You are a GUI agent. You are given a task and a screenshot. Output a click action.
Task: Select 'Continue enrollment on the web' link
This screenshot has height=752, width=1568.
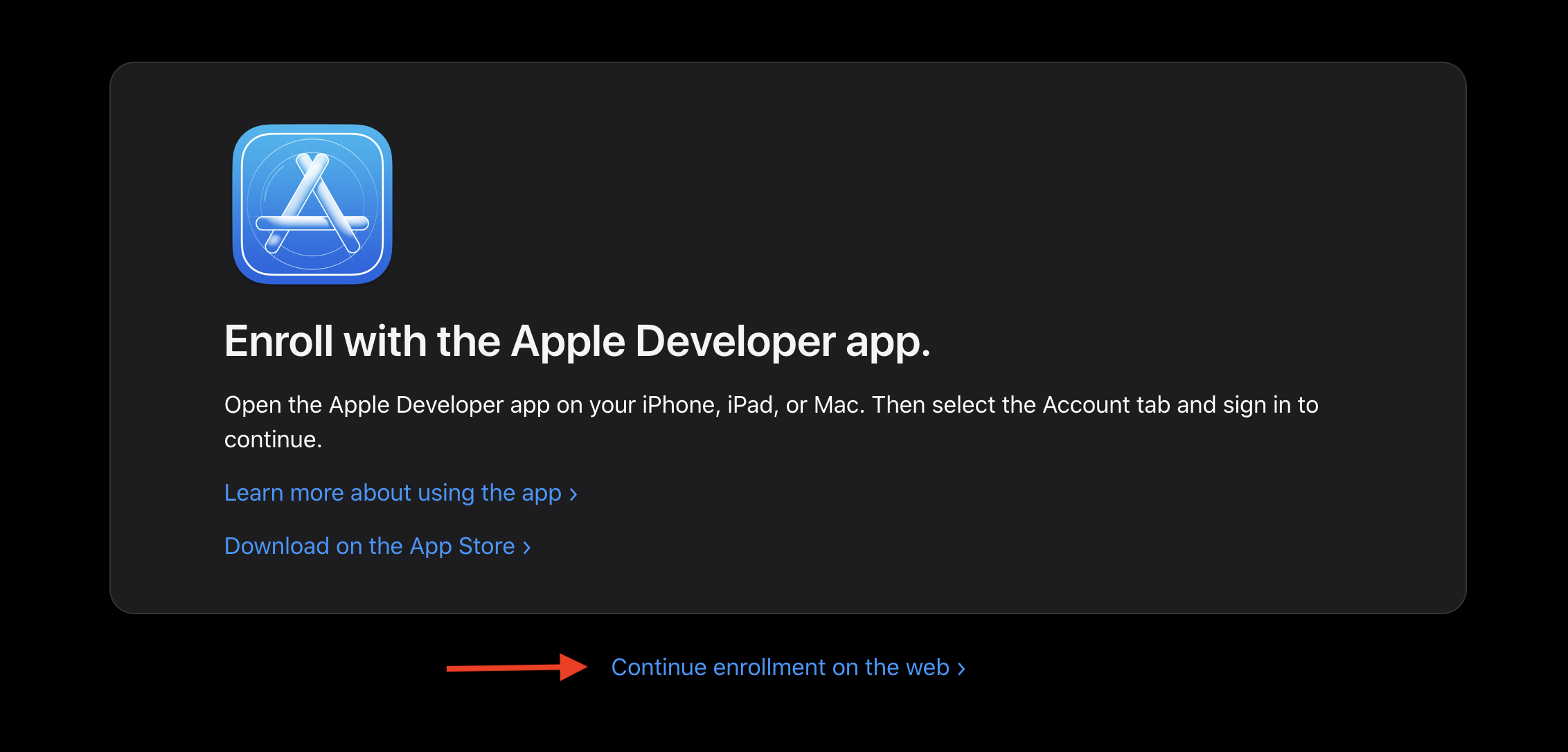pyautogui.click(x=788, y=668)
